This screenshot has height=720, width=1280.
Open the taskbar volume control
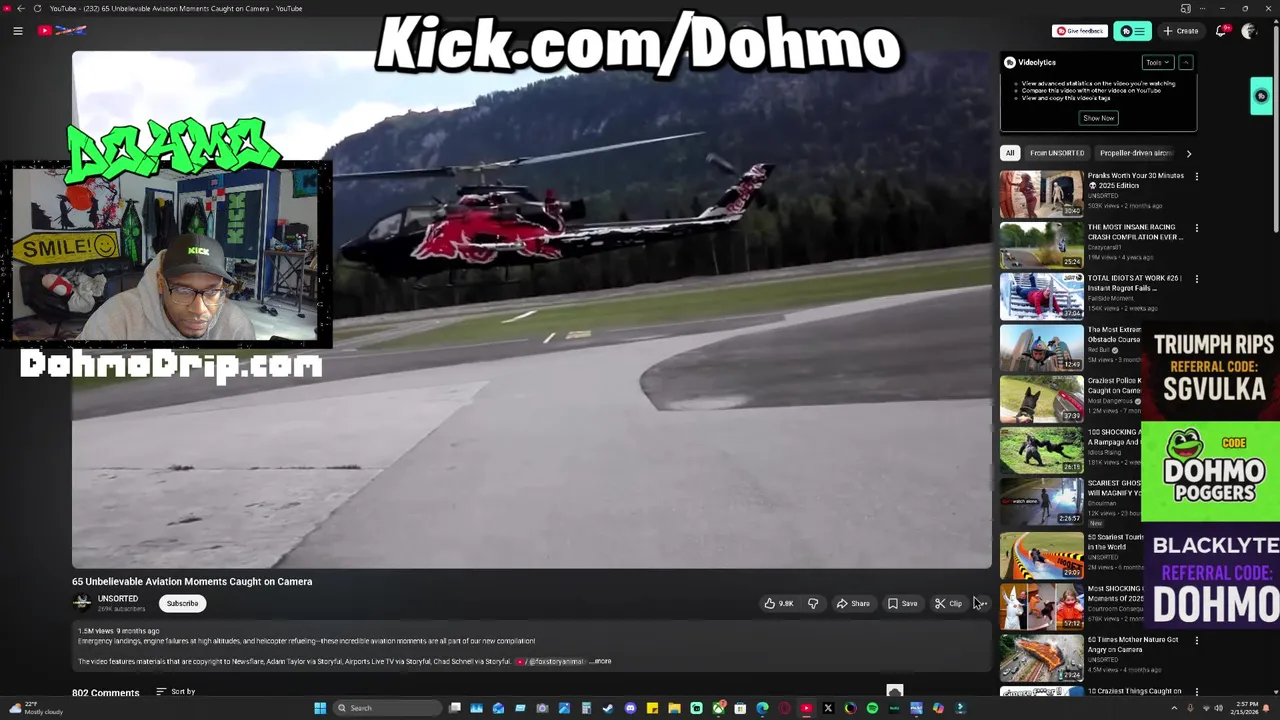pos(1218,708)
